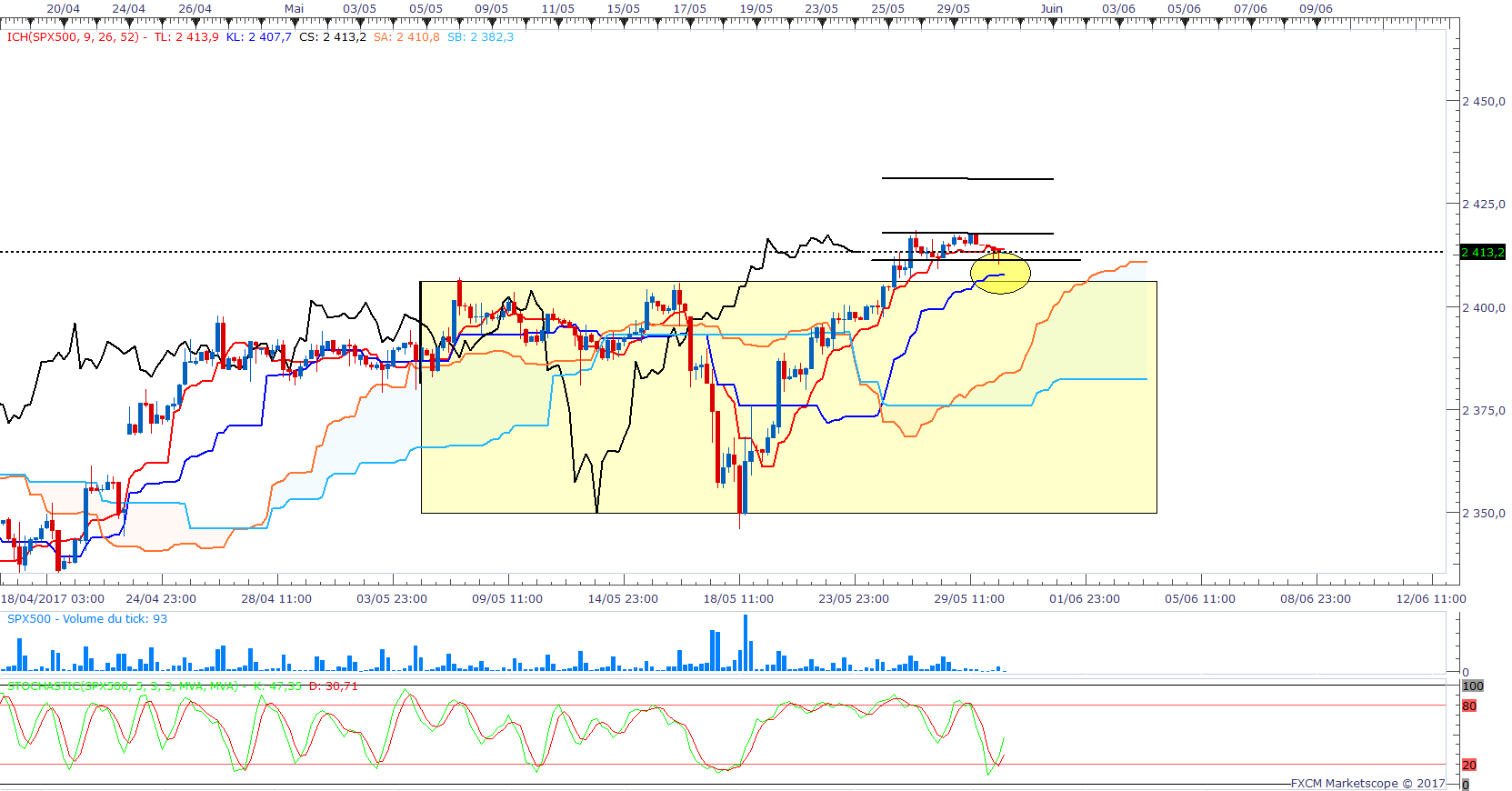
Task: Click the 15/05 date in top axis
Action: pyautogui.click(x=623, y=9)
